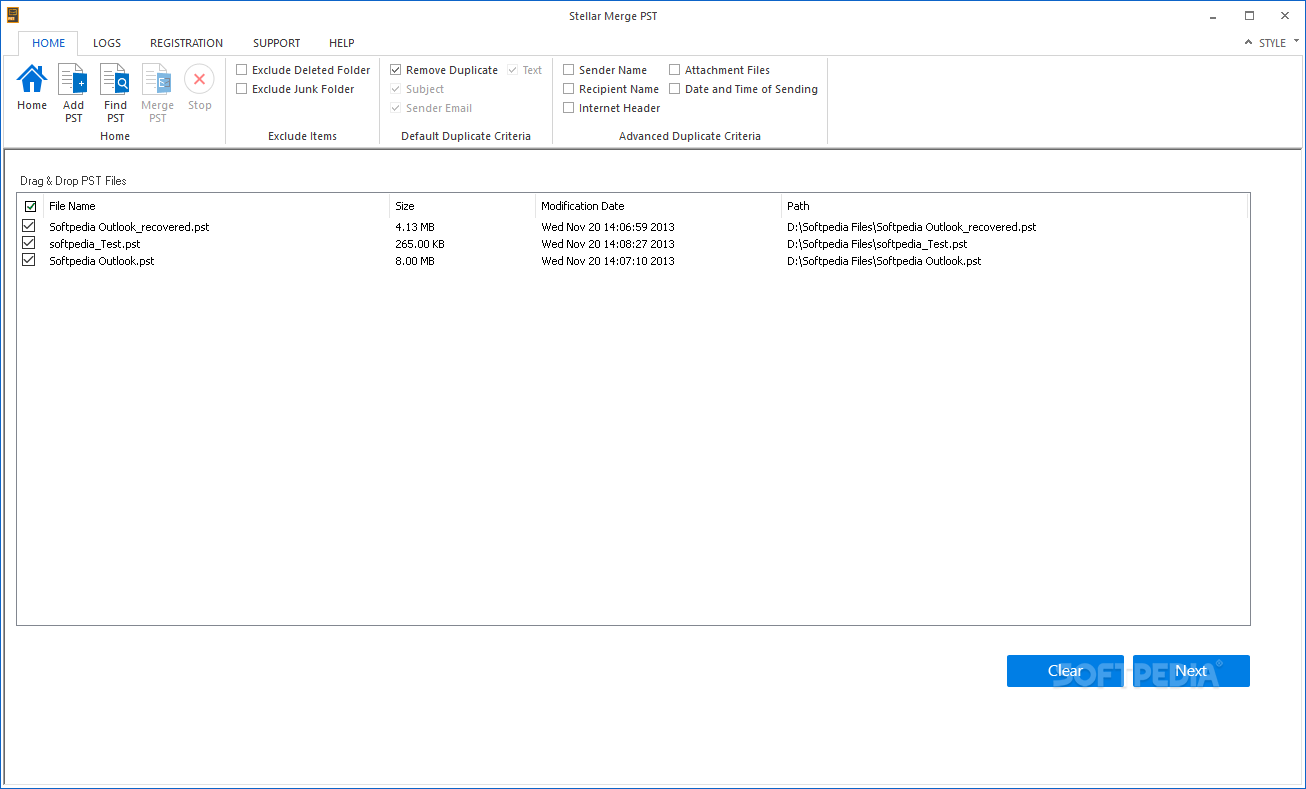Collapse the ribbon with the arrow
Image resolution: width=1306 pixels, height=789 pixels.
tap(1248, 43)
